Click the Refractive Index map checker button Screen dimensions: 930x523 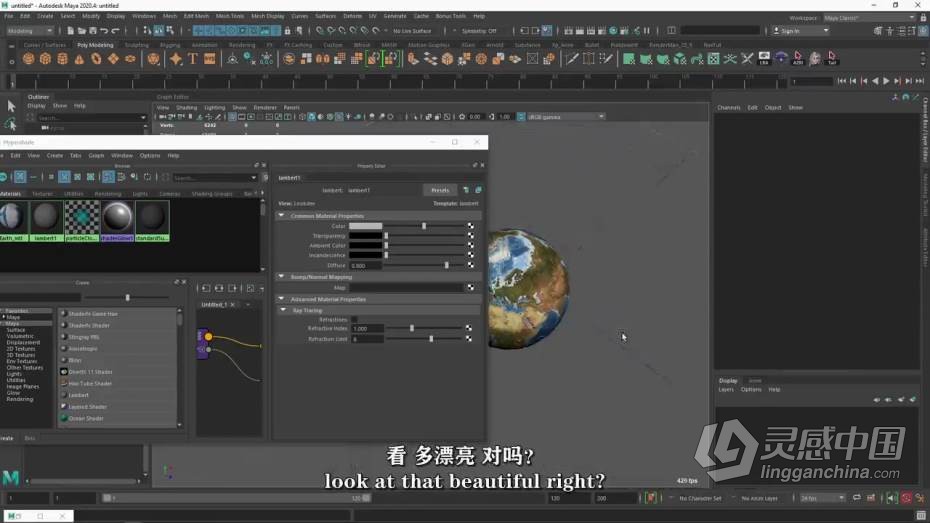469,328
